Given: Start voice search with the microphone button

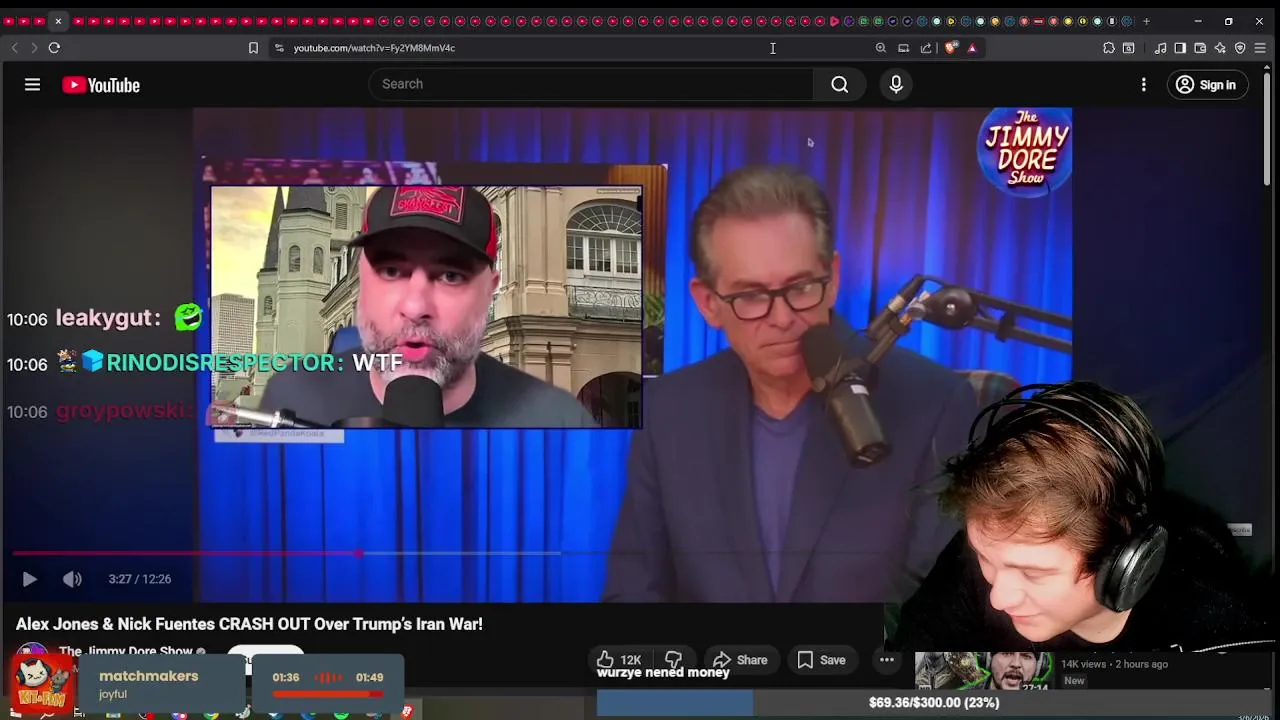Looking at the screenshot, I should coord(896,84).
